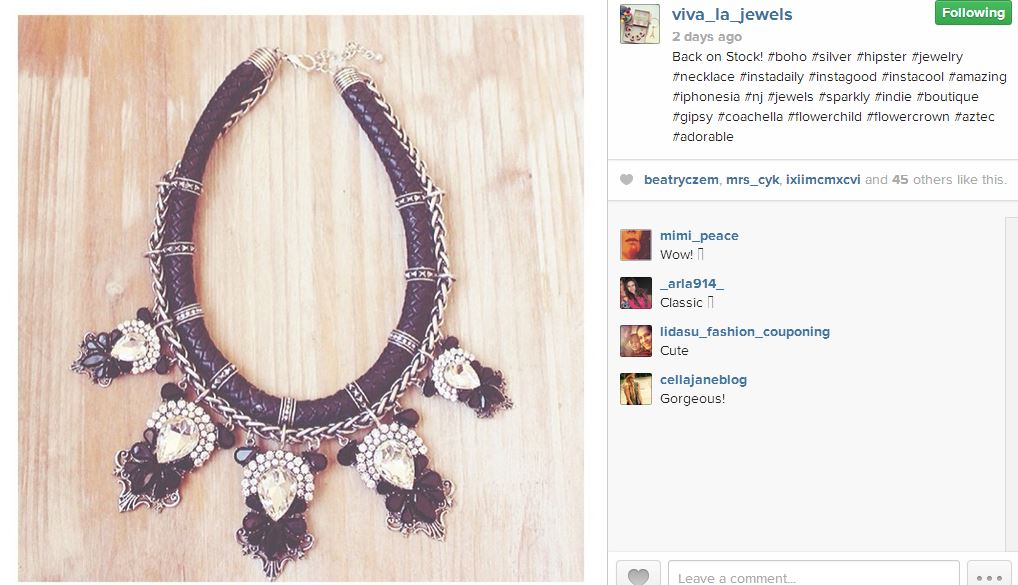
Task: Open lidasu_fashion_couponing's avatar
Action: [x=636, y=341]
